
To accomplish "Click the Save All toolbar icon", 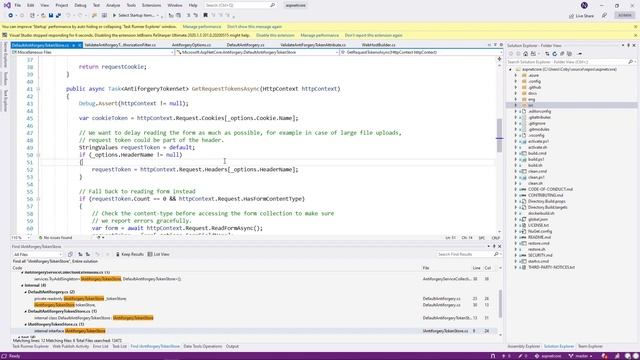I will (x=58, y=16).
